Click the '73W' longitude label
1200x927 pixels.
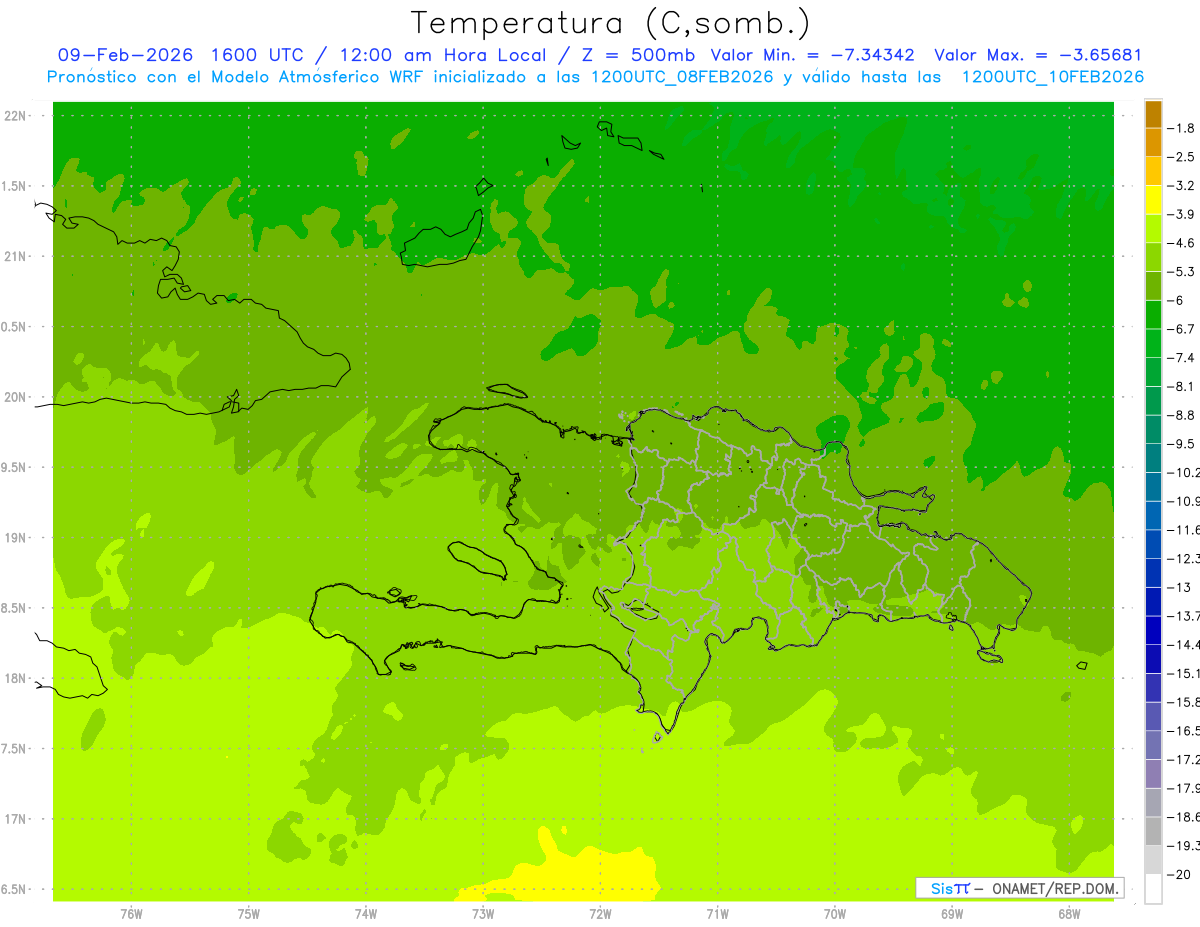[x=483, y=914]
